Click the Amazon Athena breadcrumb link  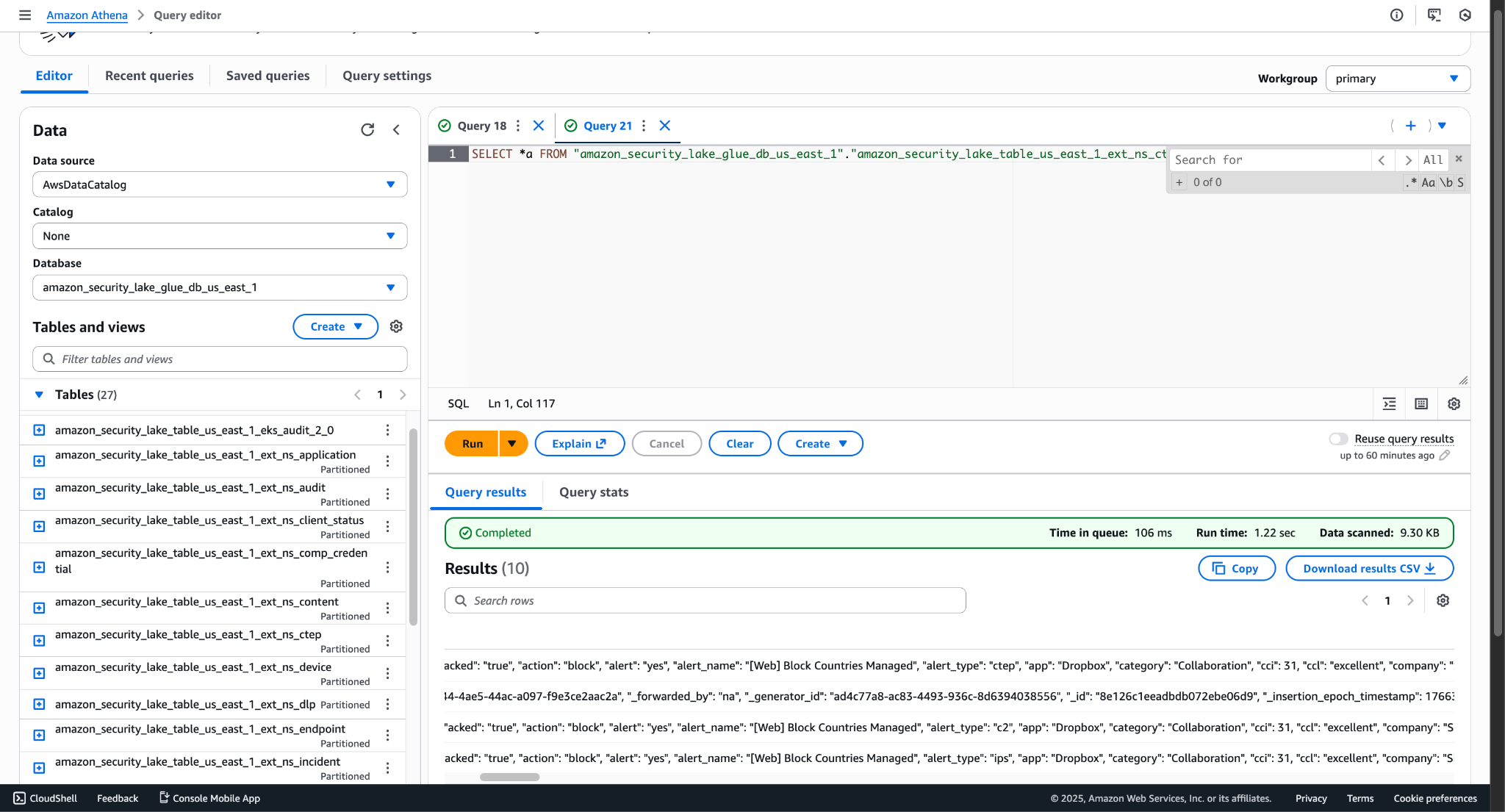click(87, 15)
